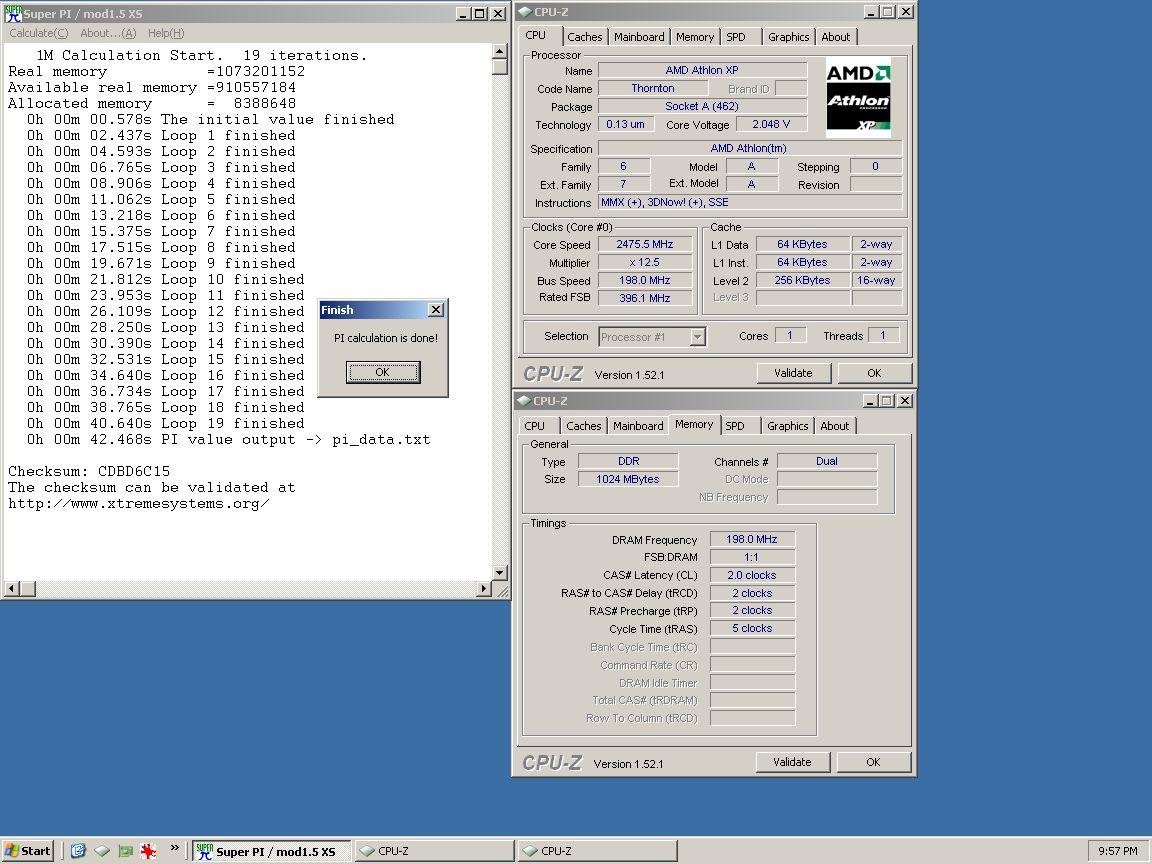Close the Finish dialog with X

[x=436, y=310]
